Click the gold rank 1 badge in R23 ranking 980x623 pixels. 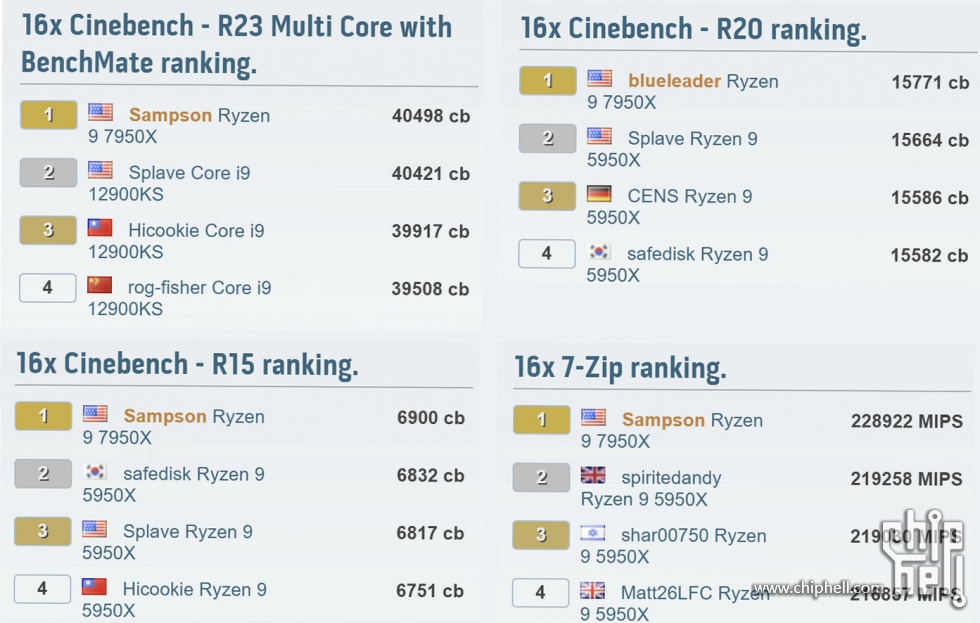click(49, 115)
